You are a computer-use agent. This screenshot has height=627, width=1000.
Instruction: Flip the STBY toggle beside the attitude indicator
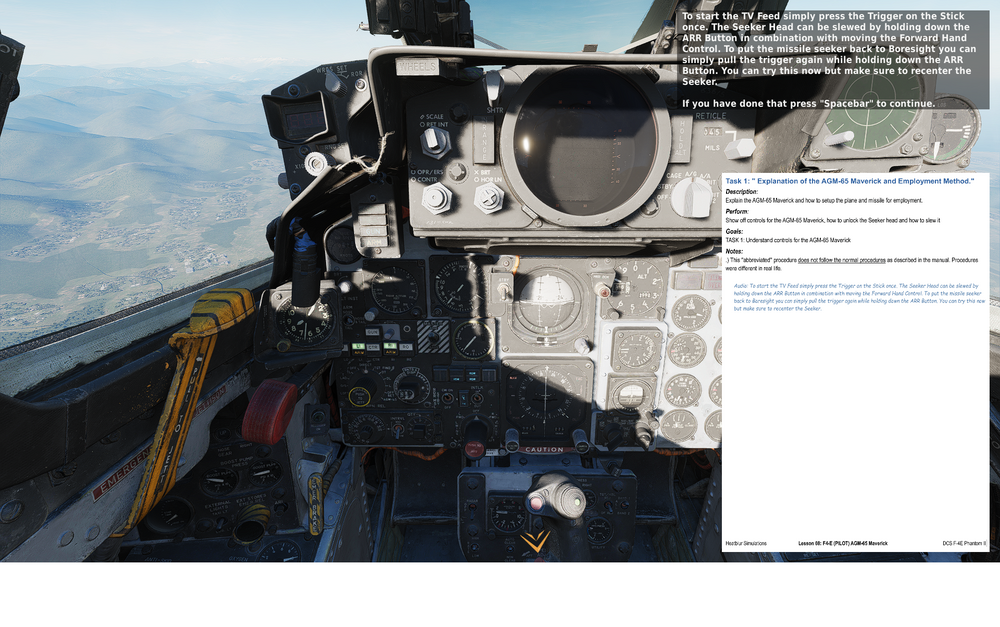[x=504, y=290]
